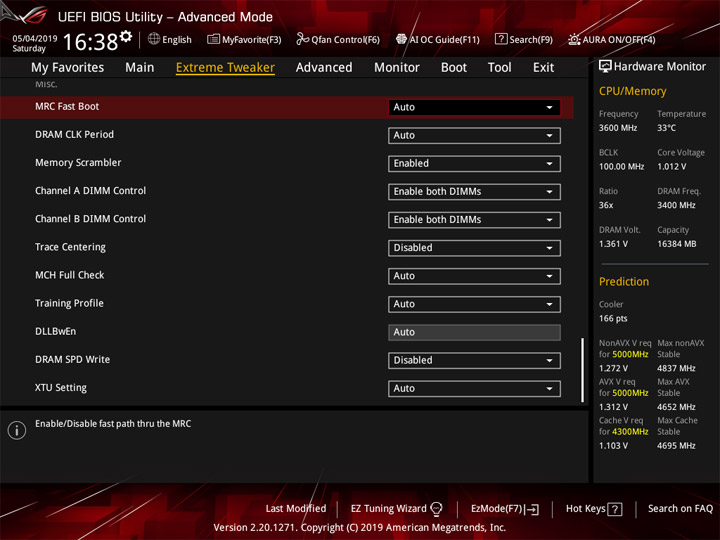
Task: Select the MCH Full Check label
Action: click(70, 275)
